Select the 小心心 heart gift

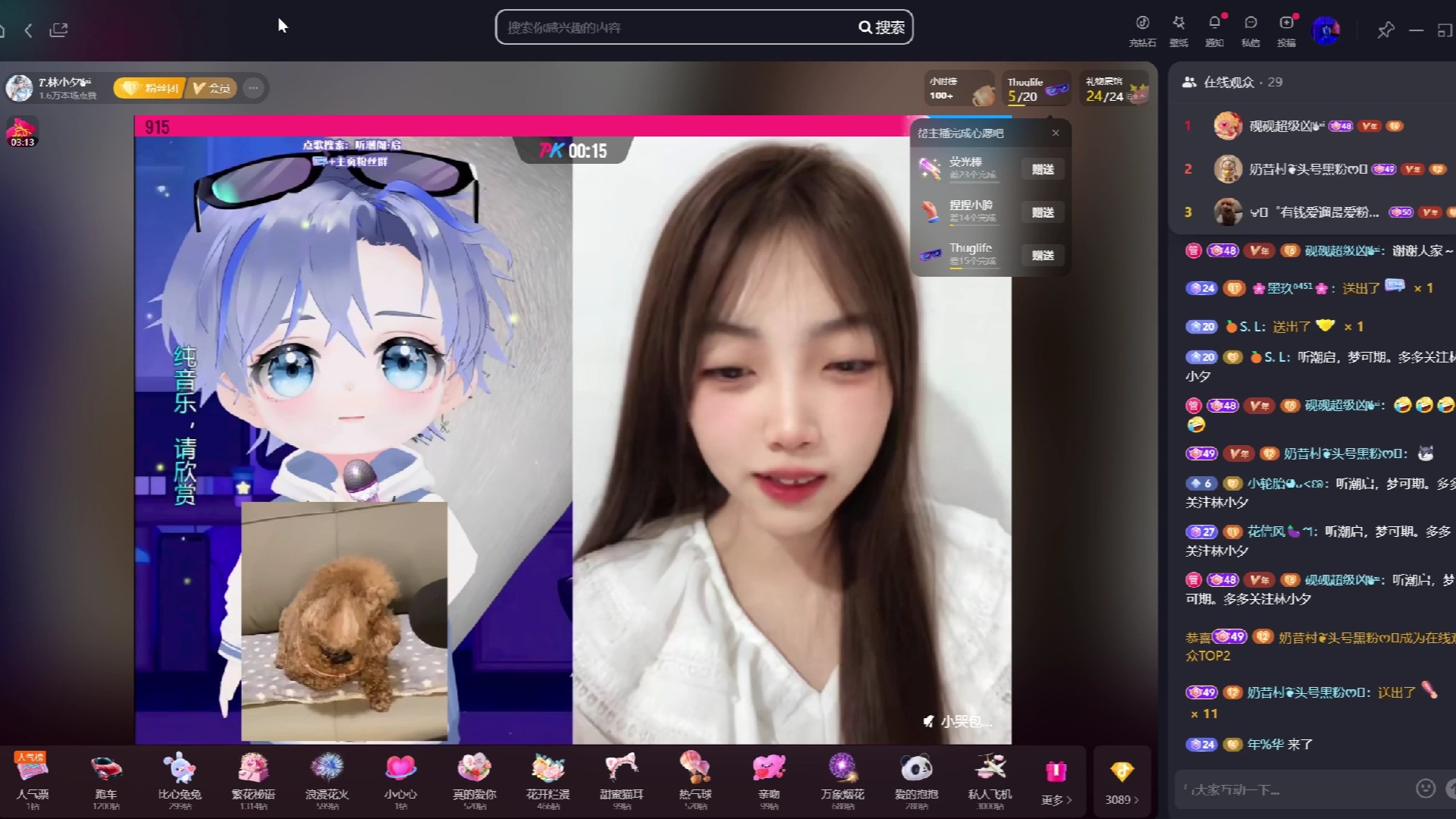pyautogui.click(x=402, y=777)
